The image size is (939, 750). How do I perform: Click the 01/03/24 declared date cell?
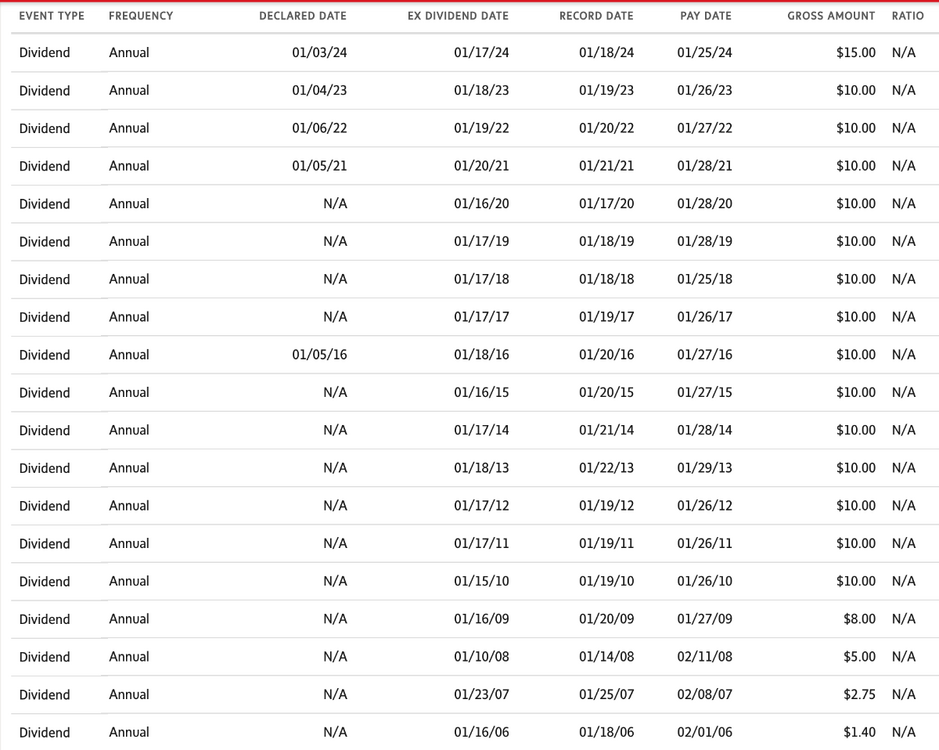click(319, 53)
